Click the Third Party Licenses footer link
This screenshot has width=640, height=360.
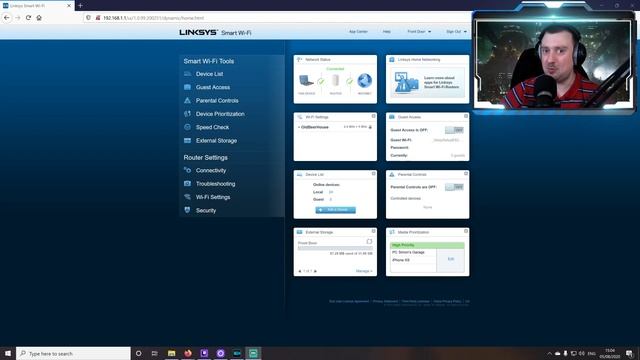click(415, 302)
